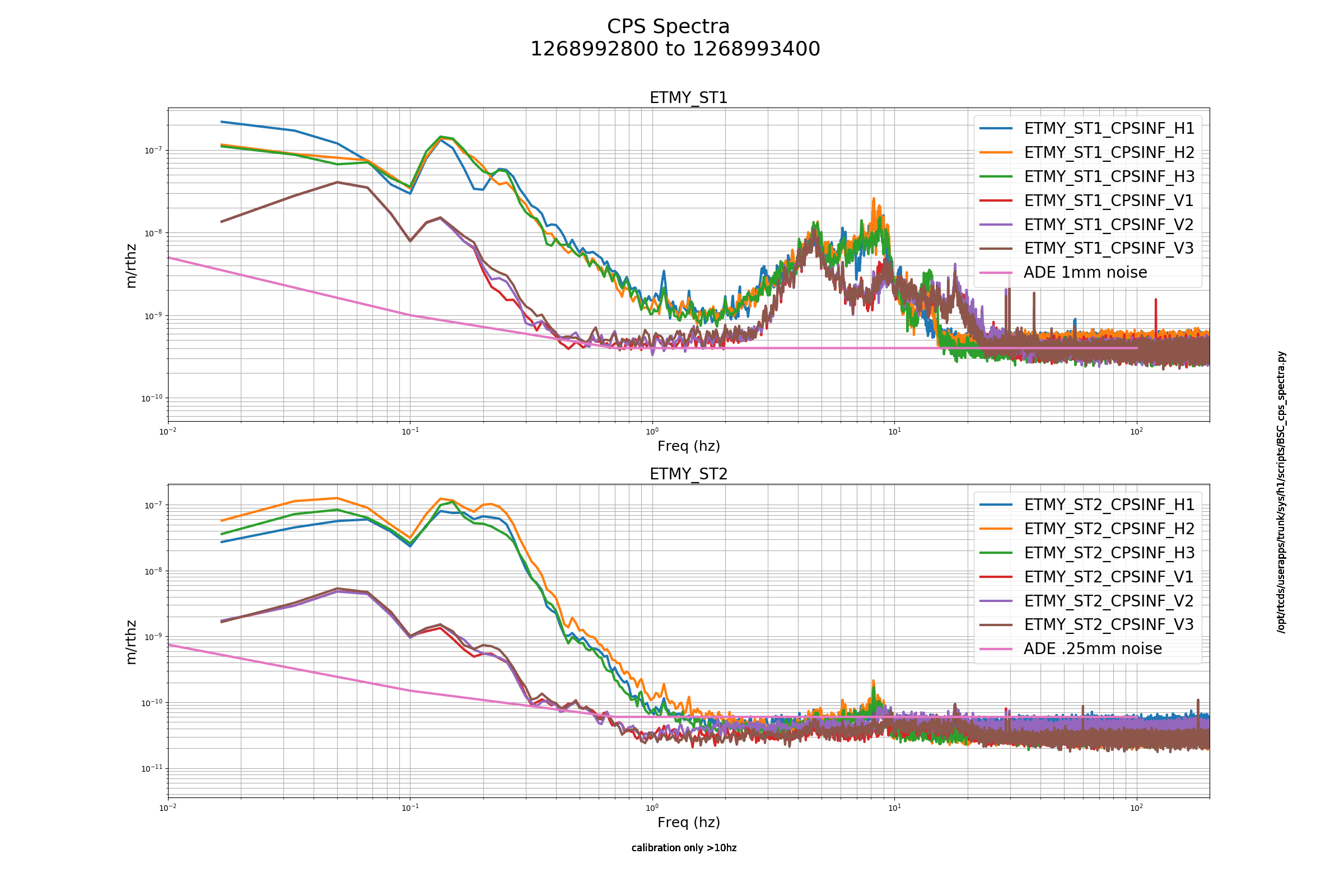The image size is (1344, 896).
Task: Click the ETMY_ST2 subplot title
Action: point(689,474)
